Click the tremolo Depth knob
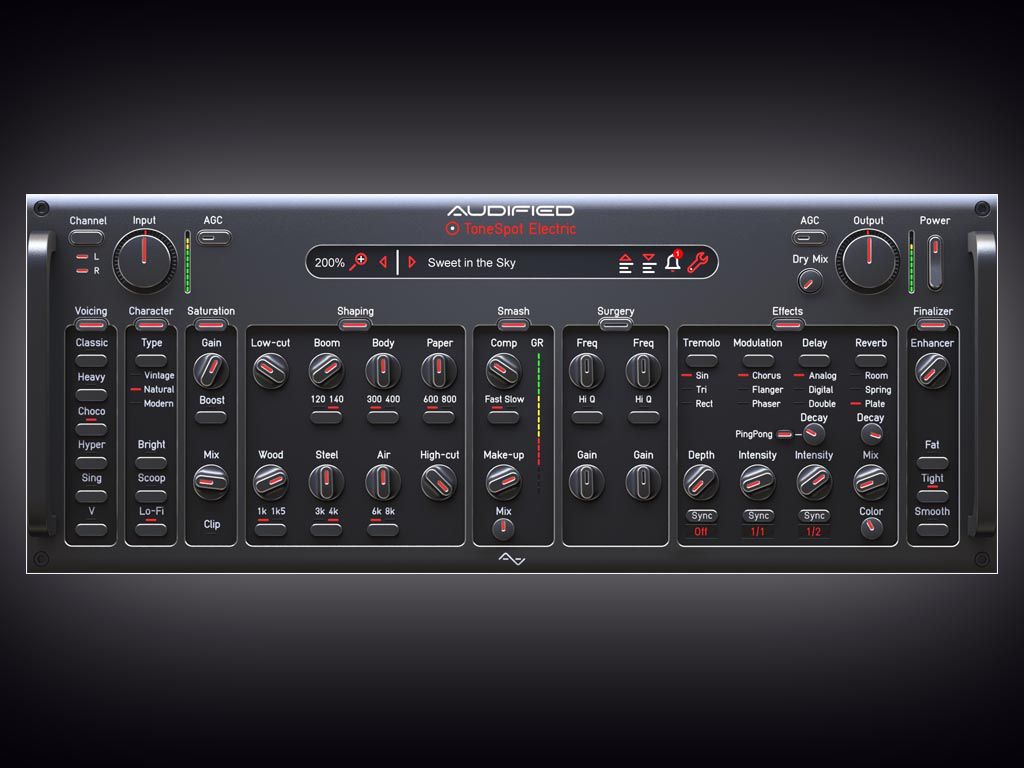 point(701,482)
